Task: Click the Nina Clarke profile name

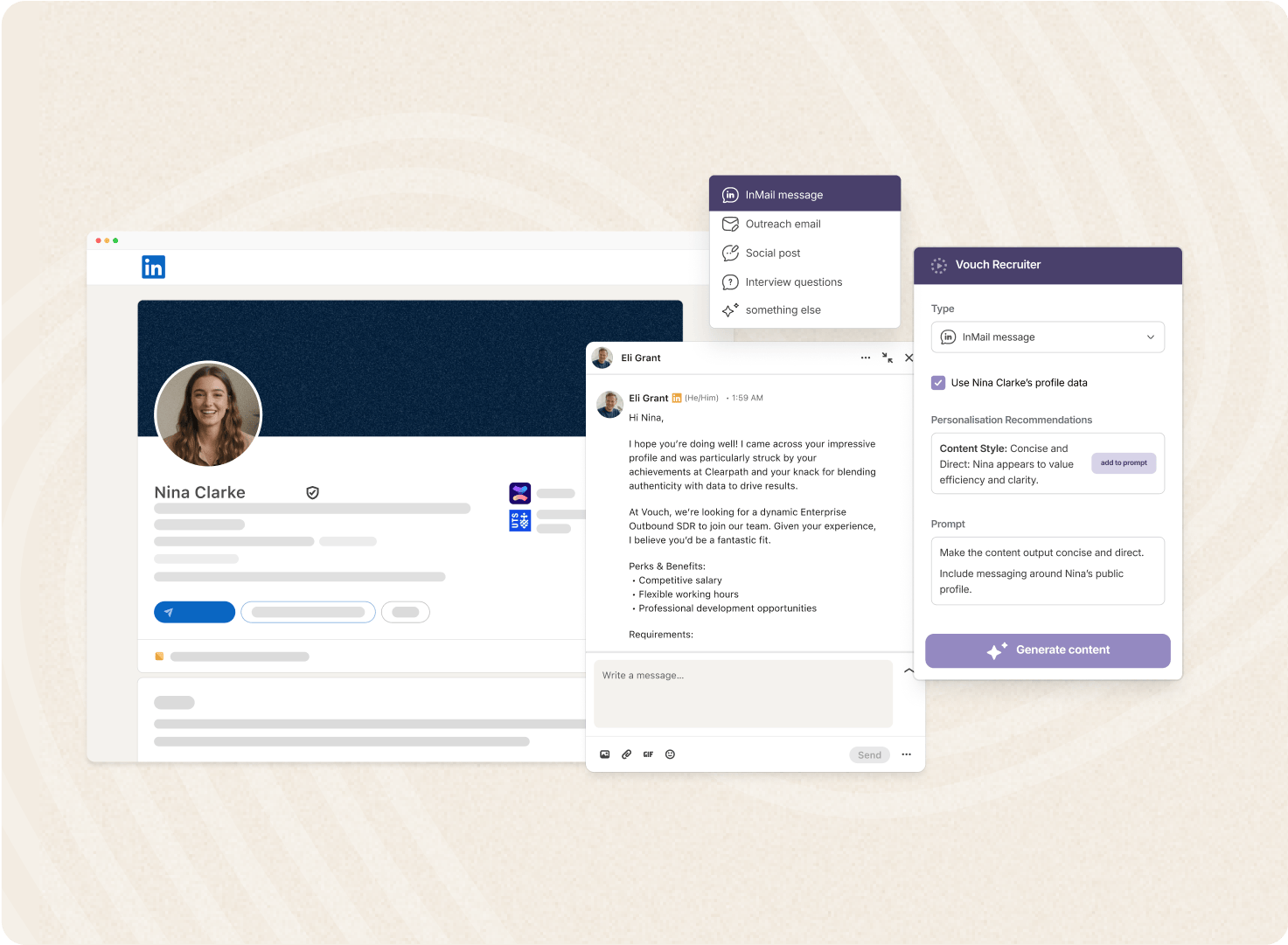Action: pos(200,492)
